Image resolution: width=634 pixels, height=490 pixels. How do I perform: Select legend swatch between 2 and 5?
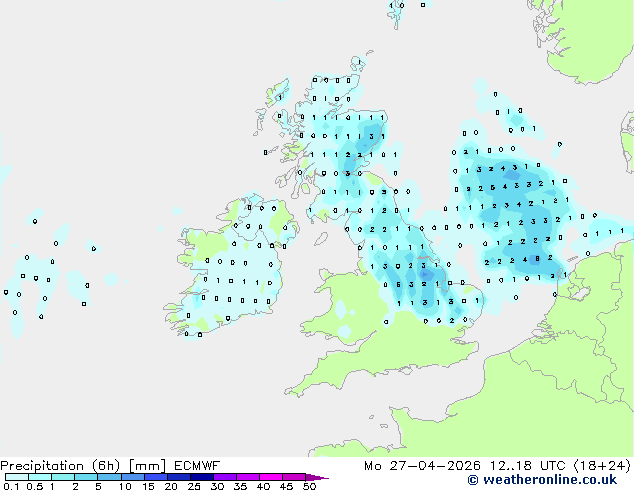(86, 477)
